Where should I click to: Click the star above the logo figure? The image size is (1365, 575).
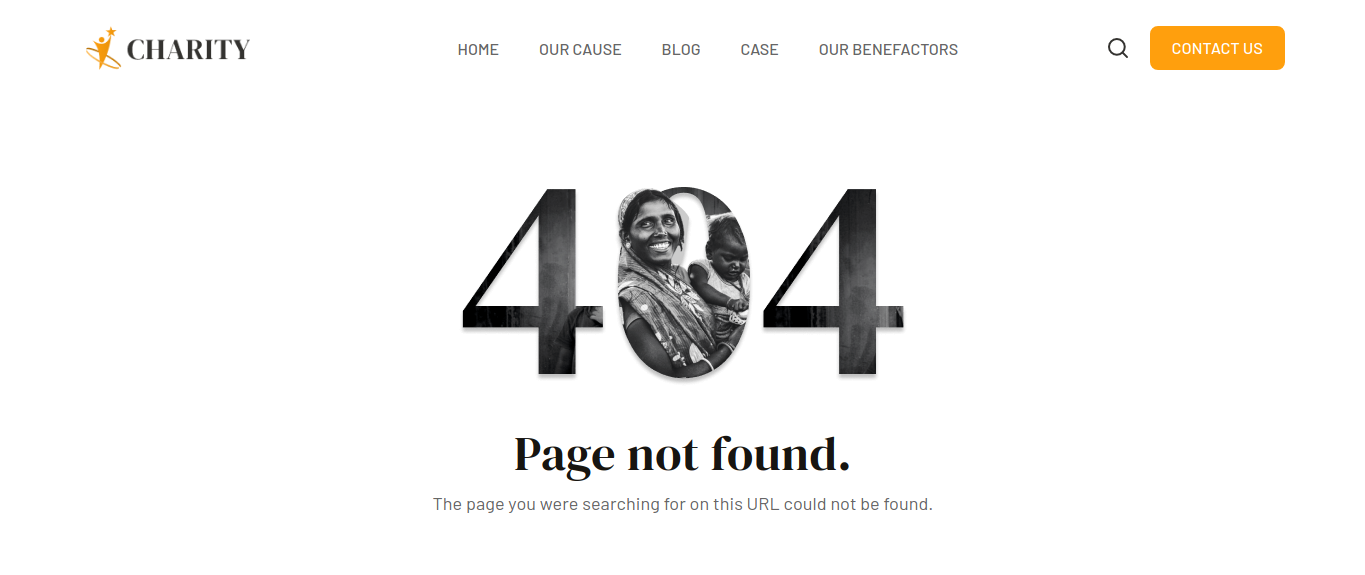point(110,33)
